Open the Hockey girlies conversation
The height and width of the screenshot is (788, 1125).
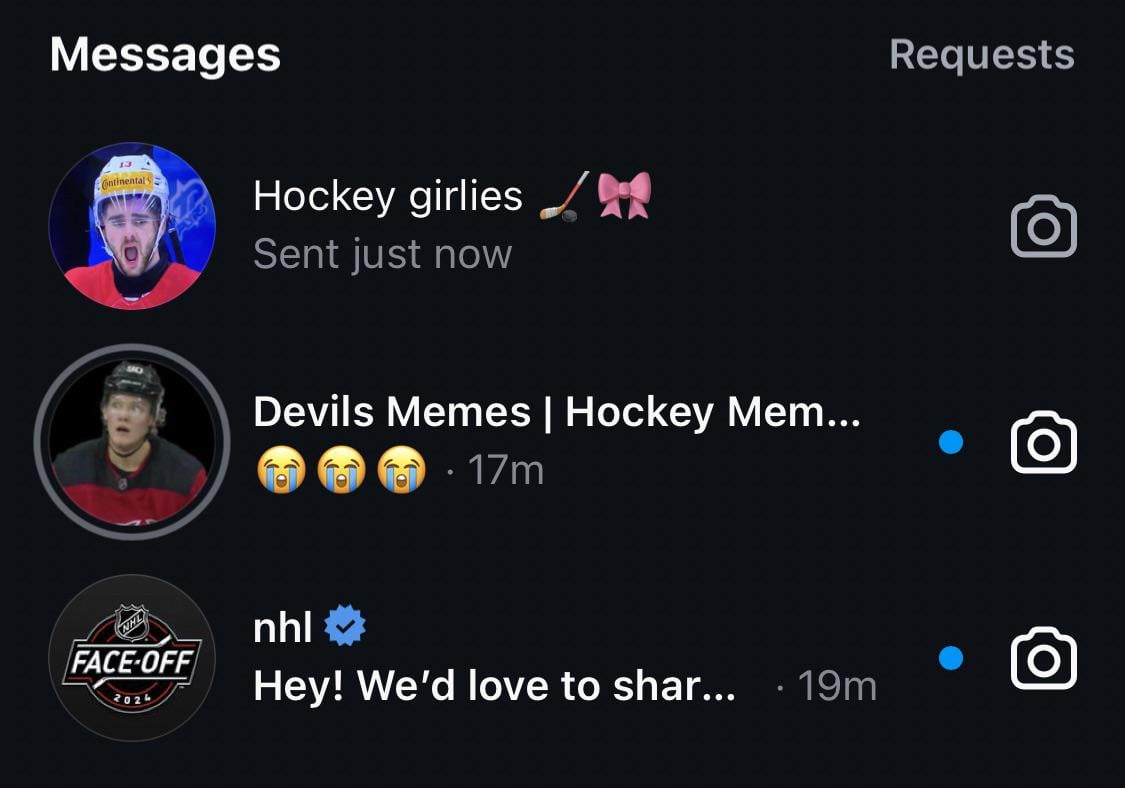click(x=388, y=196)
